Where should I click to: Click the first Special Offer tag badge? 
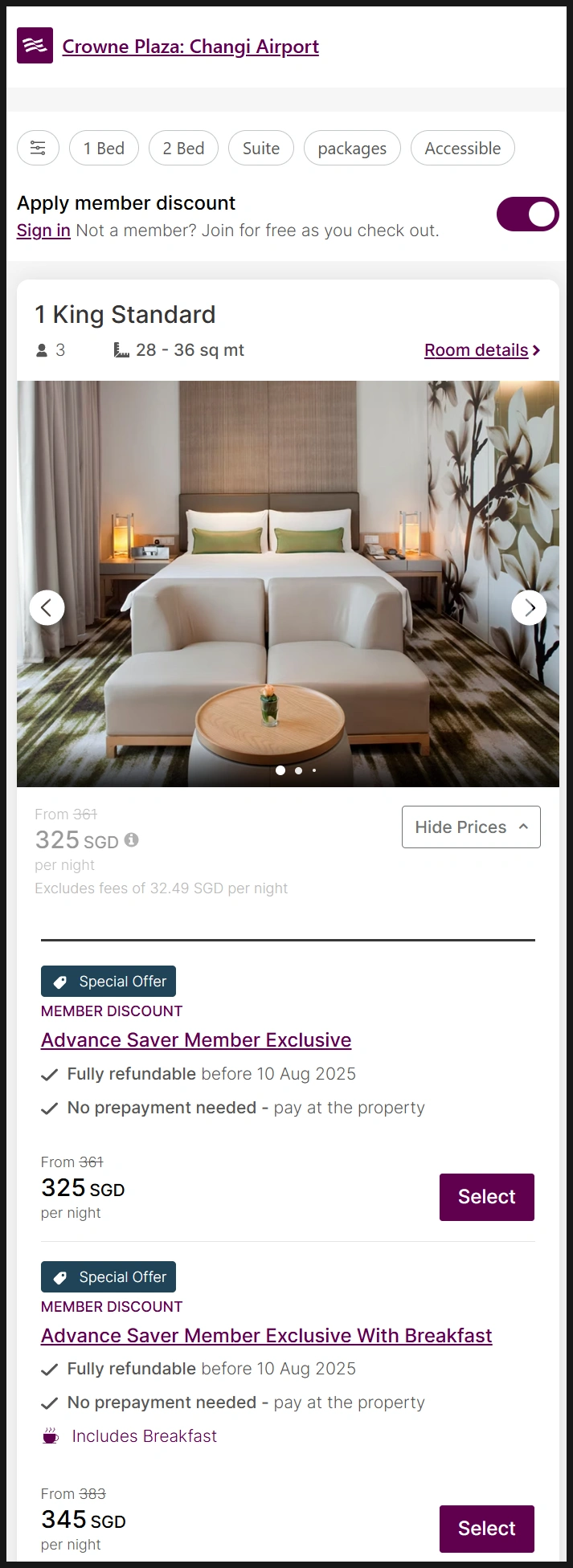[108, 981]
